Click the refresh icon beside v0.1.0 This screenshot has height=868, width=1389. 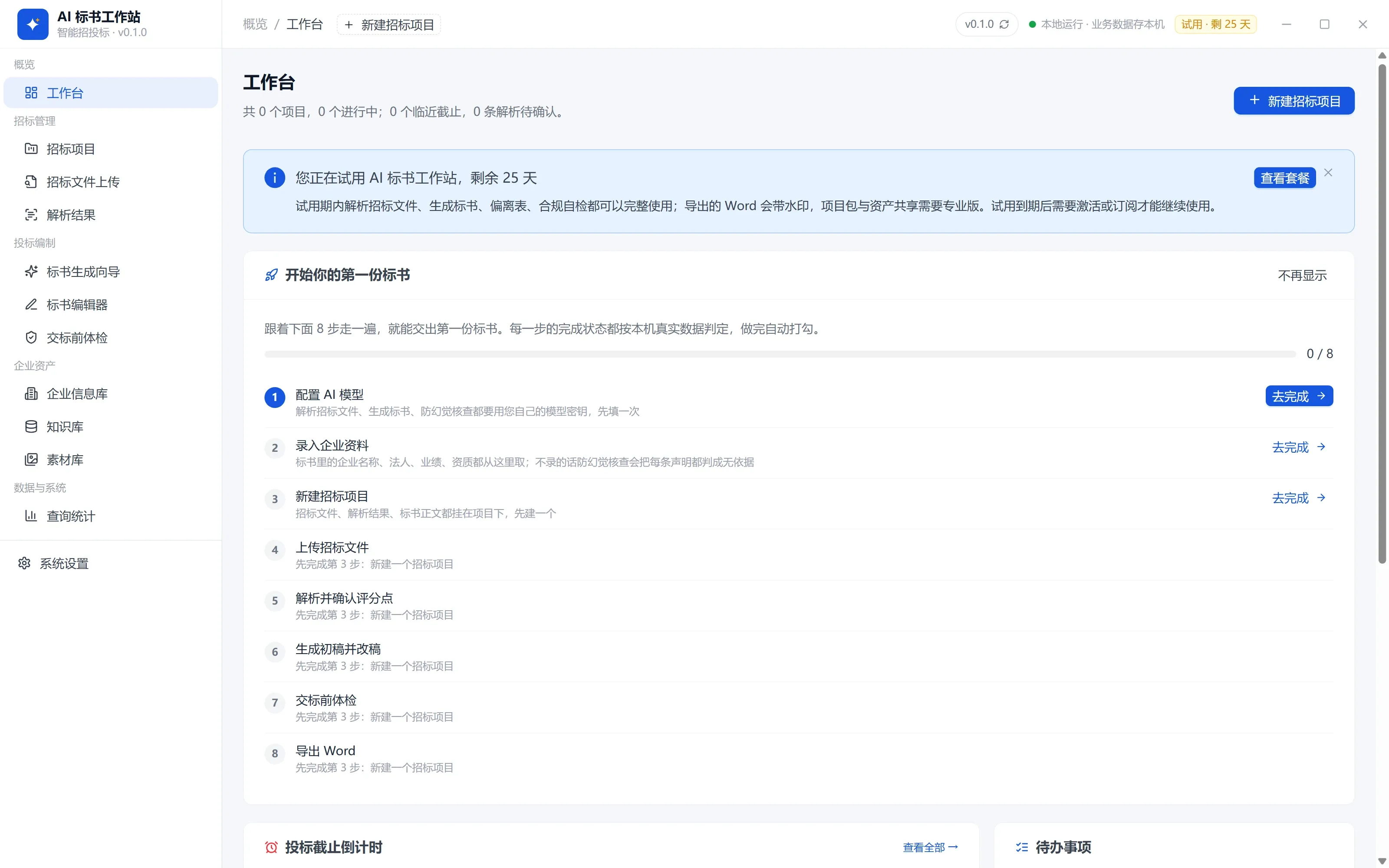point(1004,24)
